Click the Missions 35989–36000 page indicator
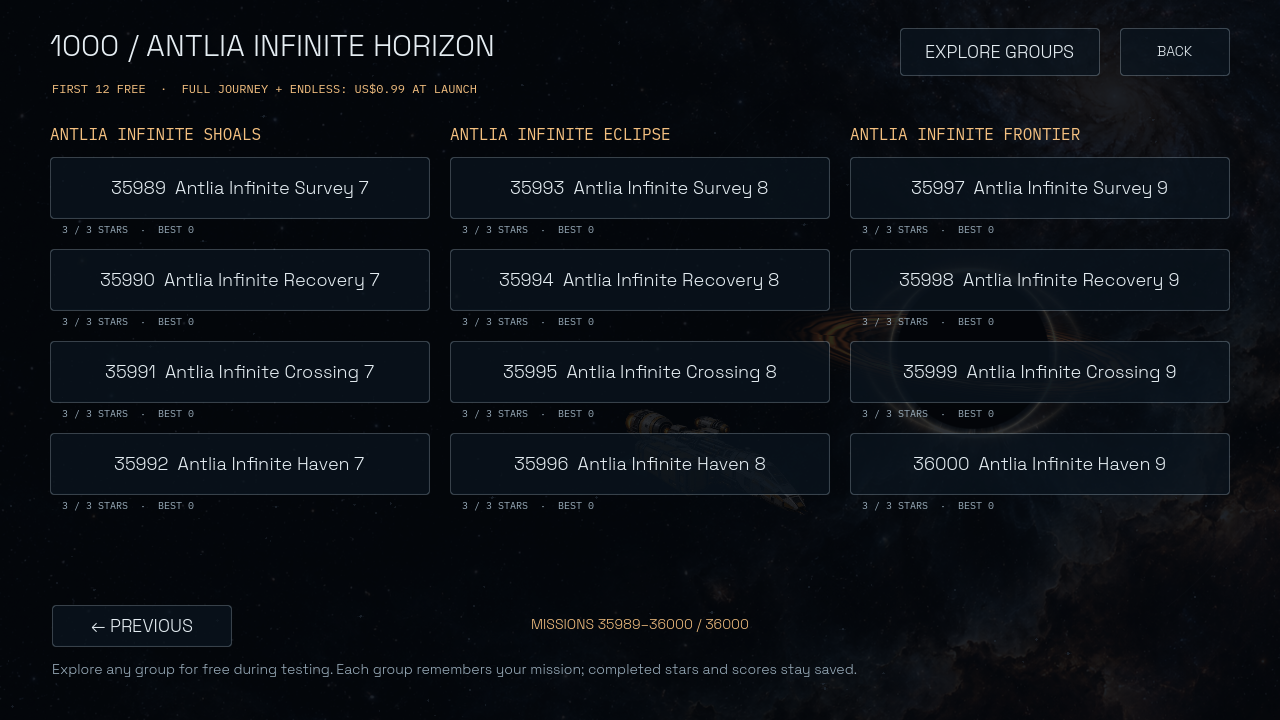This screenshot has height=720, width=1280. click(x=640, y=624)
